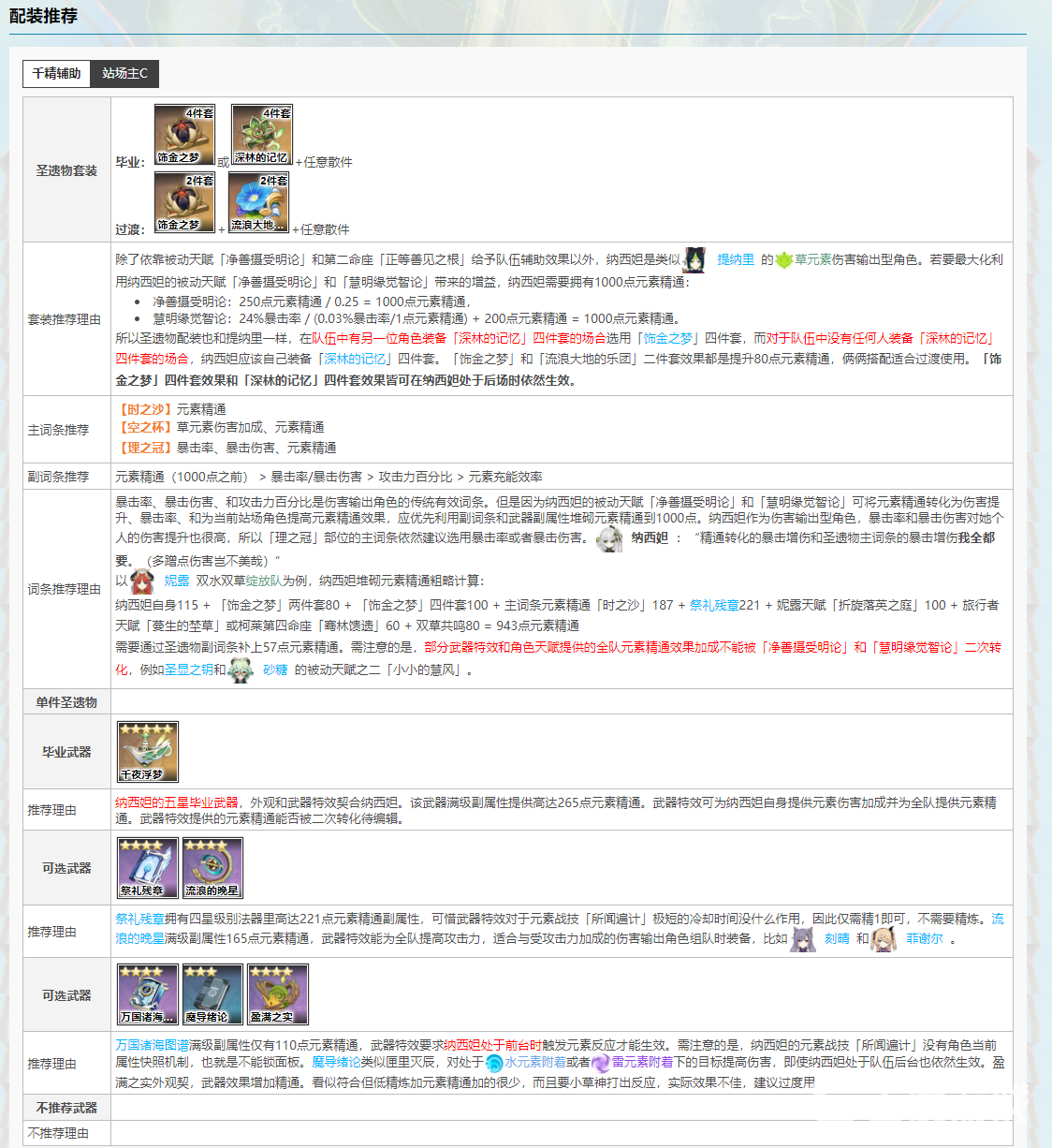Switch to the 千精辅助 tab
1052x1148 pixels.
(56, 74)
